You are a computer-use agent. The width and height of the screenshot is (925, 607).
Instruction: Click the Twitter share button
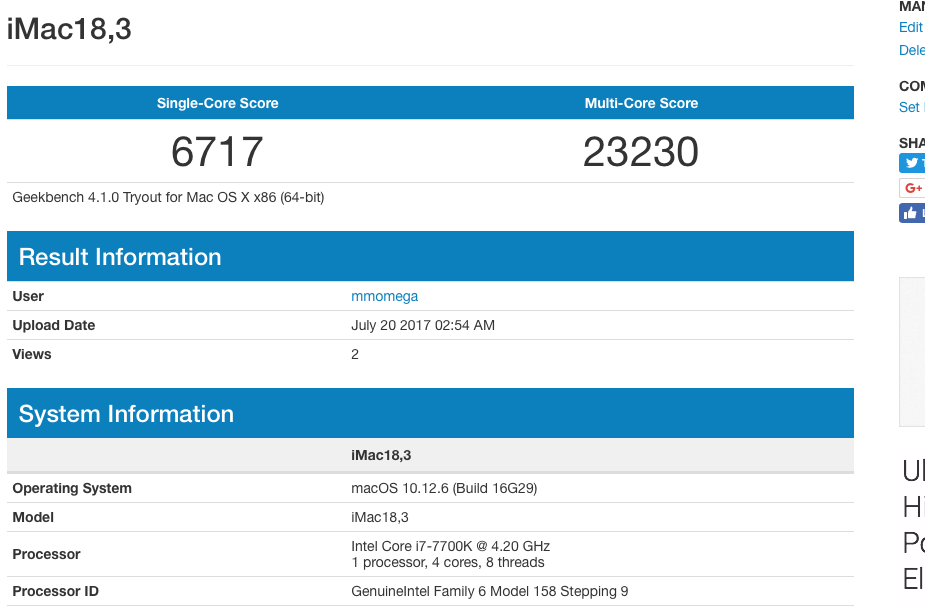tap(912, 163)
